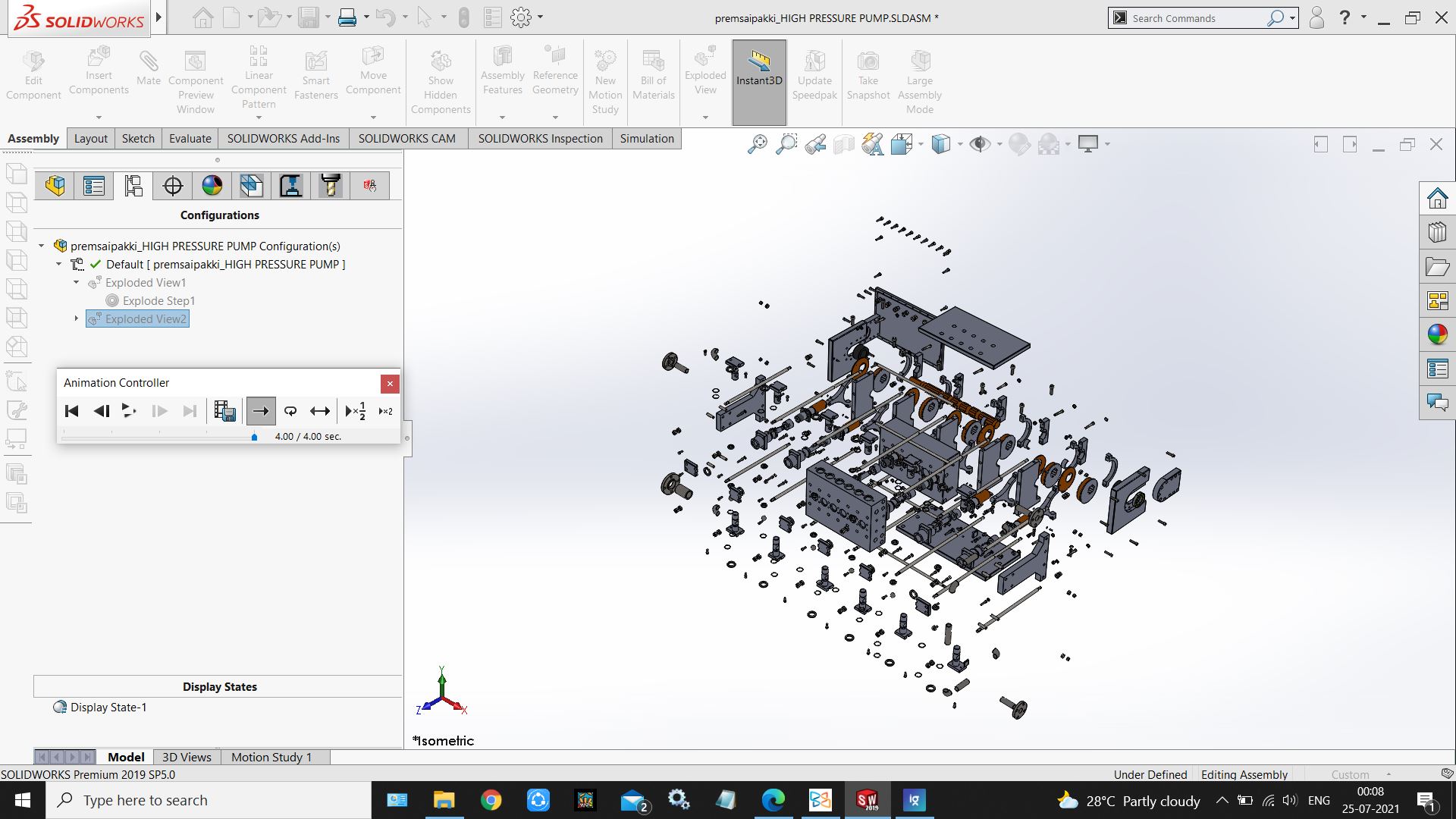Open the DisplayManager color sphere tab
Image resolution: width=1456 pixels, height=819 pixels.
(212, 186)
